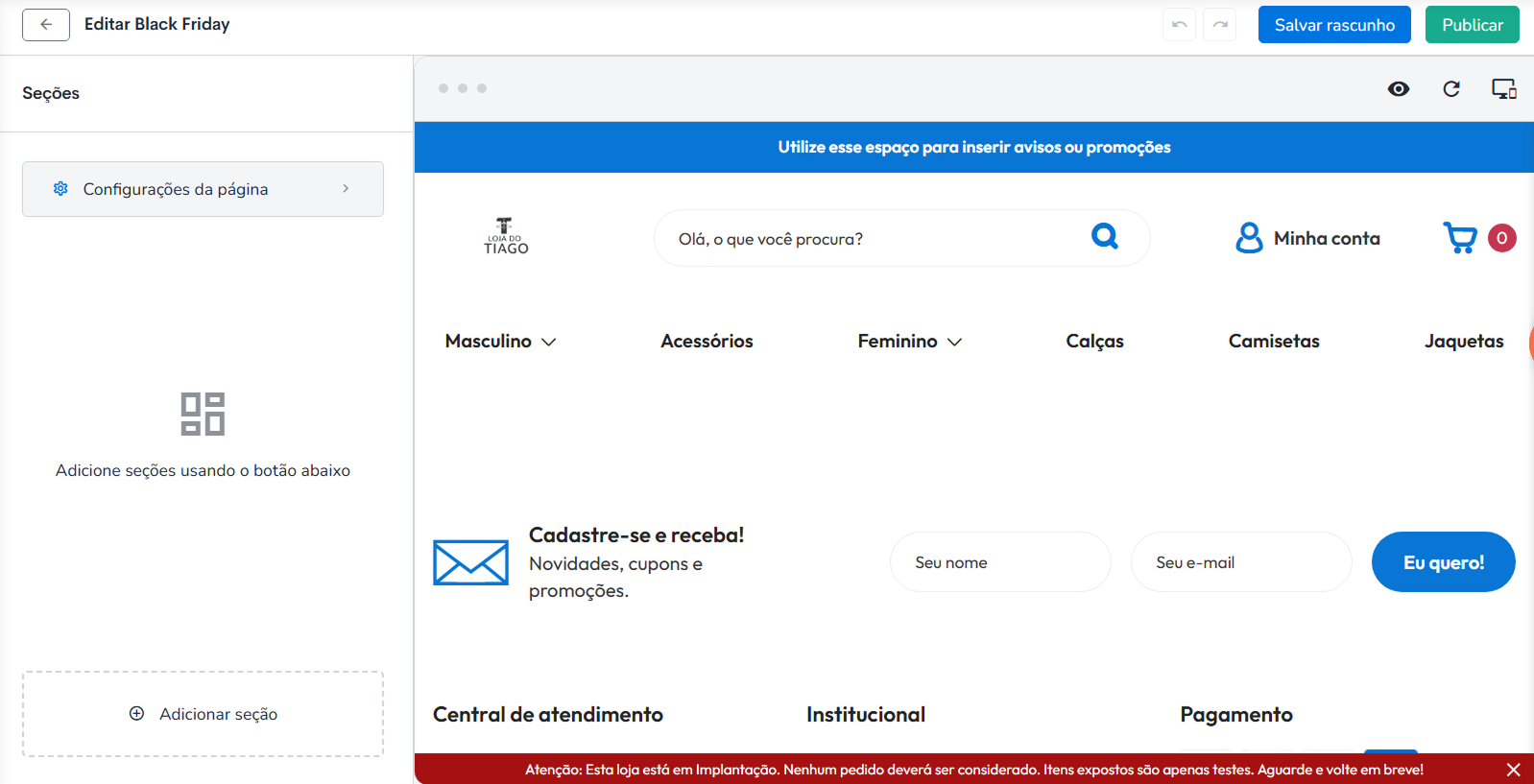Publish the page with Publicar

[x=1473, y=25]
